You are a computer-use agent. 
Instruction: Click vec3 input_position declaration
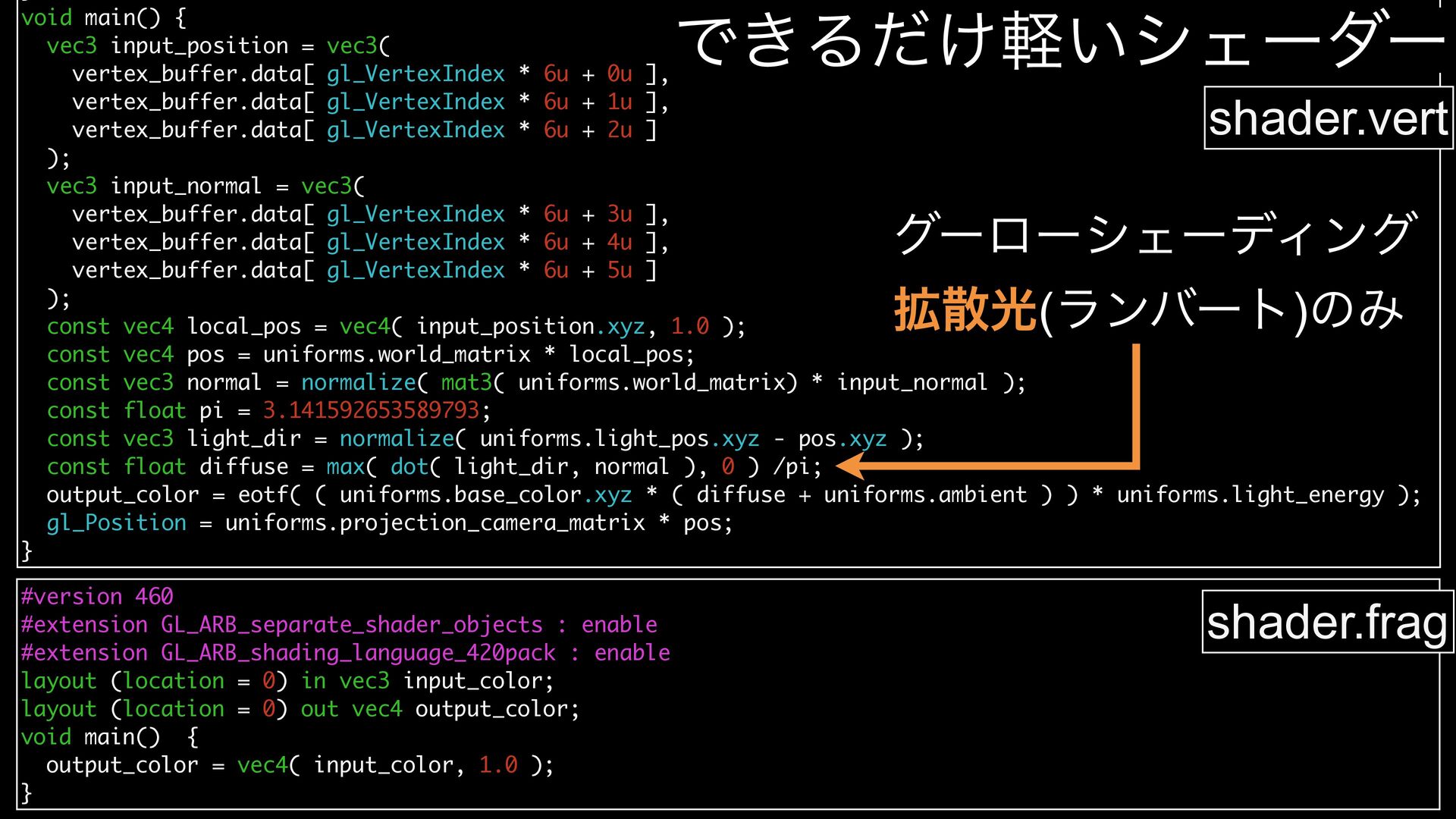click(x=167, y=45)
